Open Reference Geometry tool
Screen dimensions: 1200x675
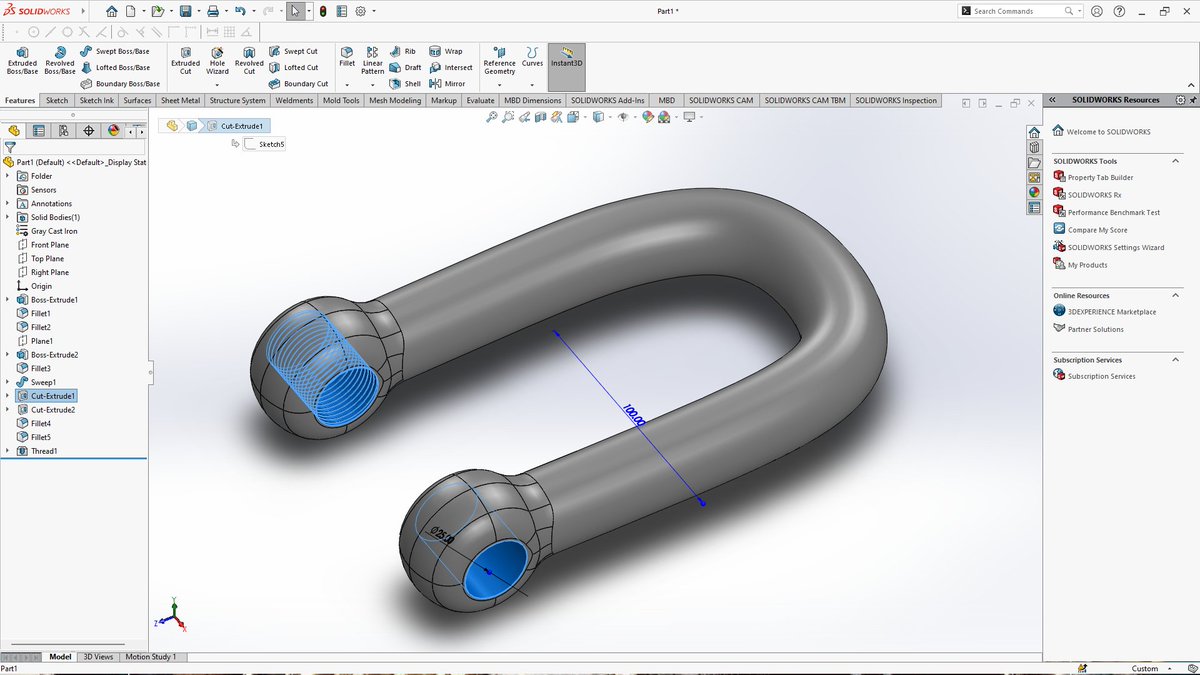coord(500,61)
